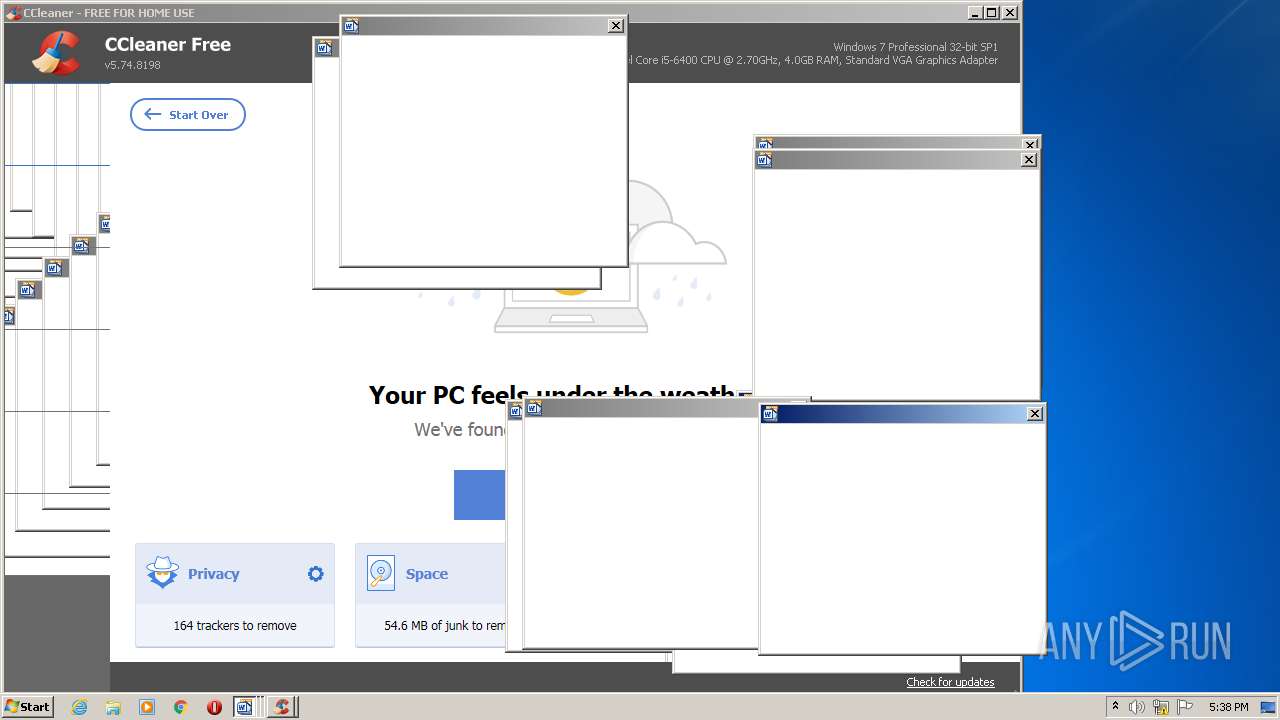The image size is (1280, 720).
Task: Minimize the CCleaner main window
Action: (975, 12)
